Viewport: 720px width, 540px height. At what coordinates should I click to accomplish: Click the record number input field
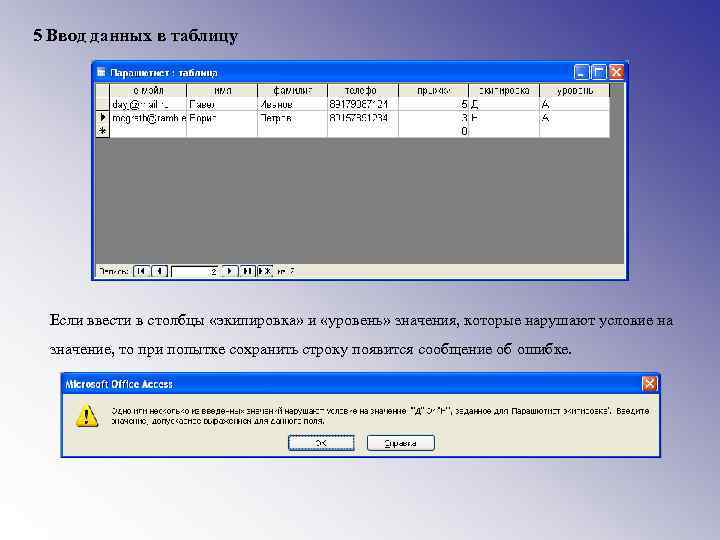[195, 271]
